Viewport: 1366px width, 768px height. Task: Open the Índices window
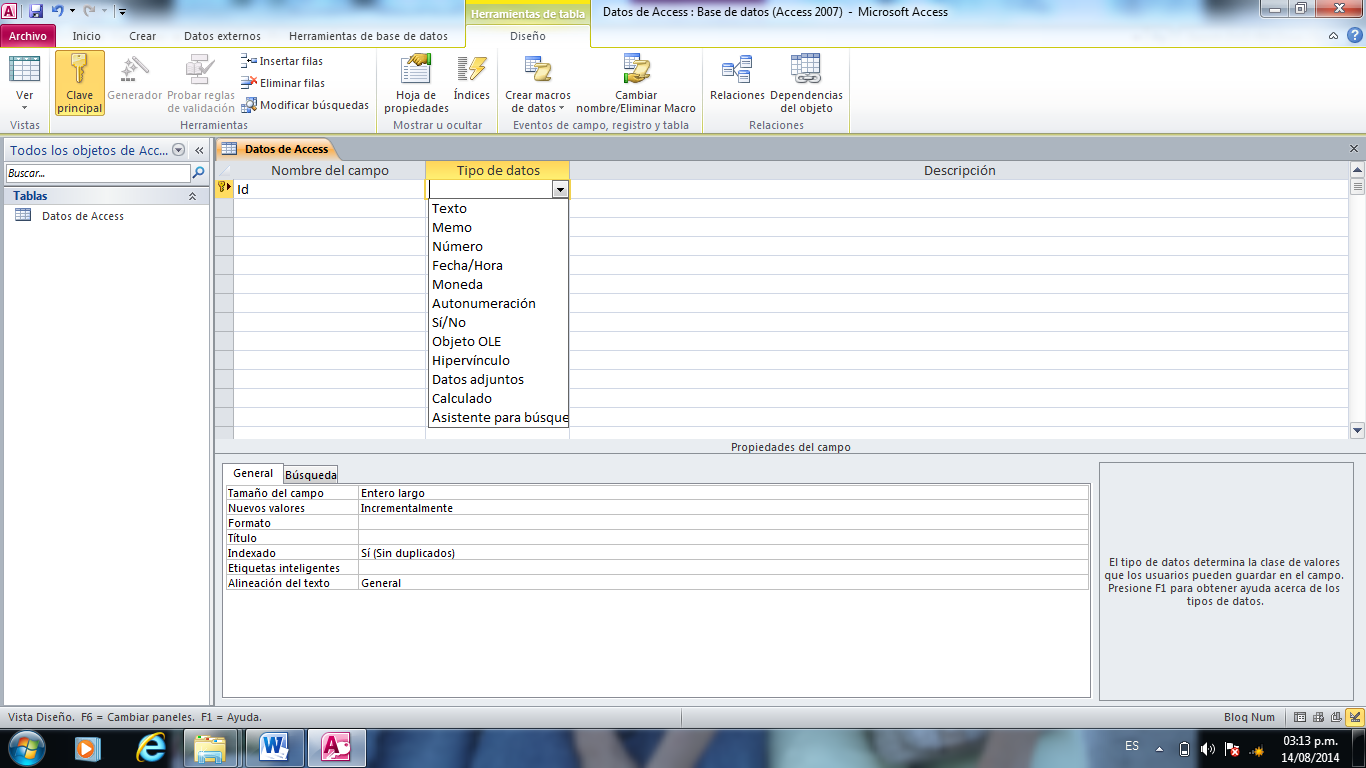470,82
